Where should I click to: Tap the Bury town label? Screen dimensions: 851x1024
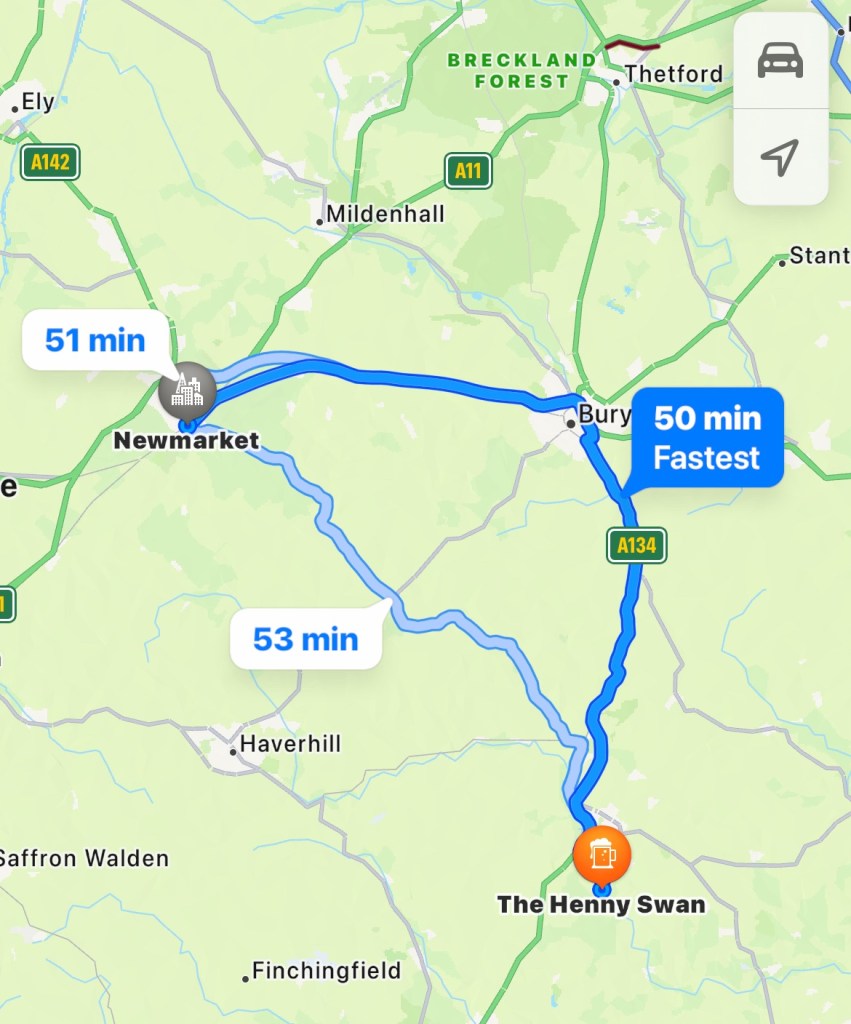(x=605, y=415)
